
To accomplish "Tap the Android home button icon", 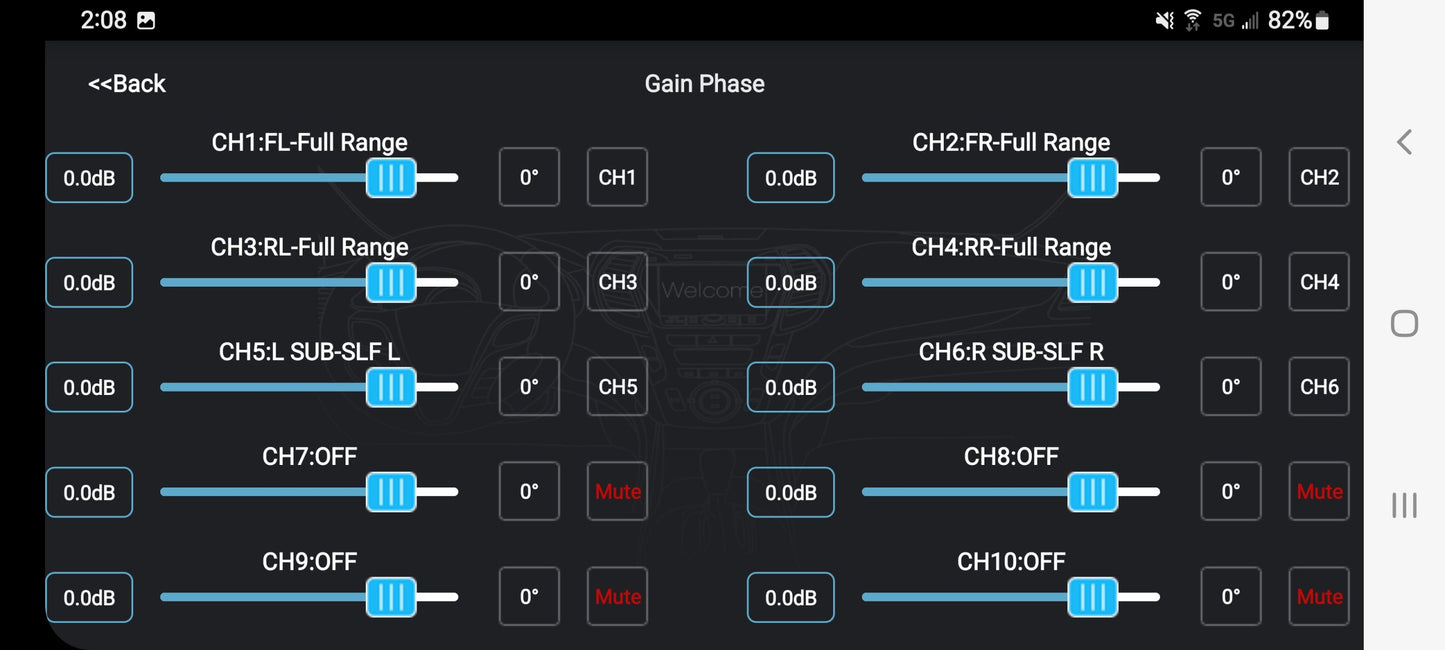I will [1404, 323].
